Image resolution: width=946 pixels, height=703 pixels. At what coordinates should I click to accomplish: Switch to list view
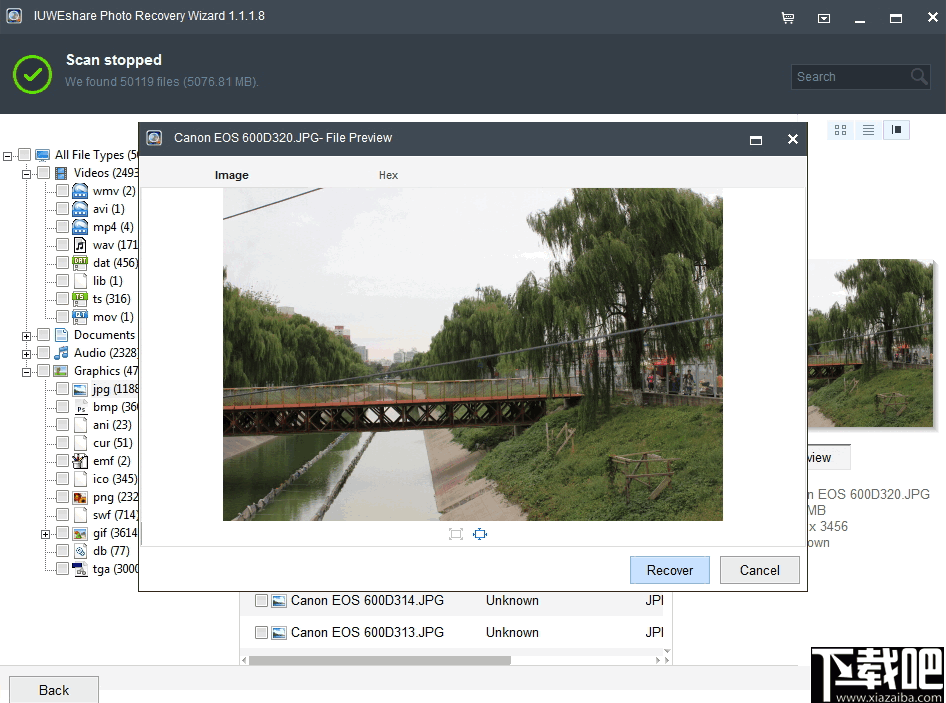(868, 130)
